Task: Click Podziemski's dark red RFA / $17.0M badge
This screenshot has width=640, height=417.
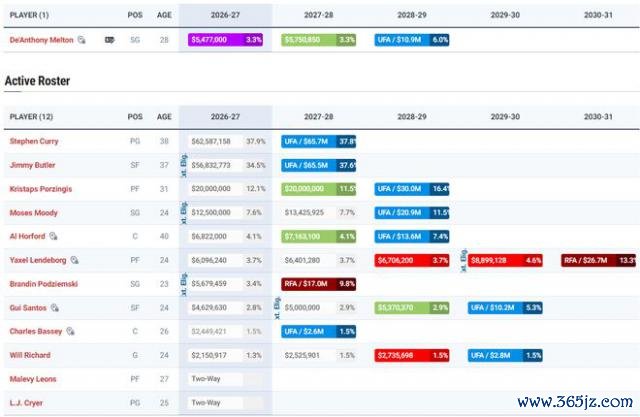Action: pyautogui.click(x=318, y=284)
